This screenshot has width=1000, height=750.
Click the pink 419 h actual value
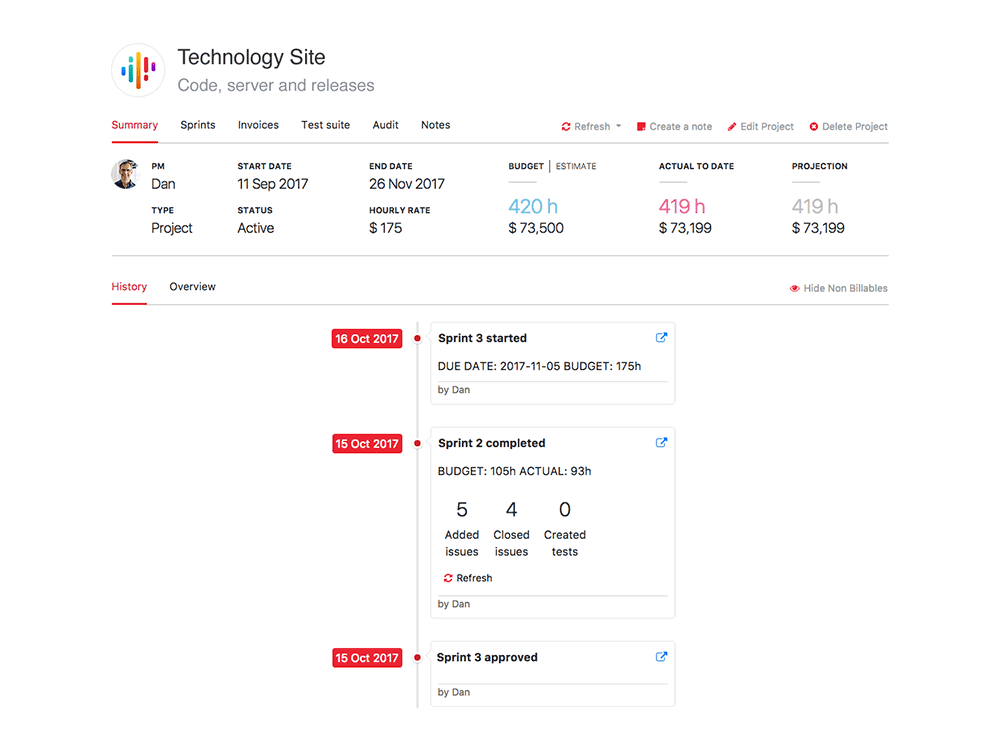[x=682, y=206]
